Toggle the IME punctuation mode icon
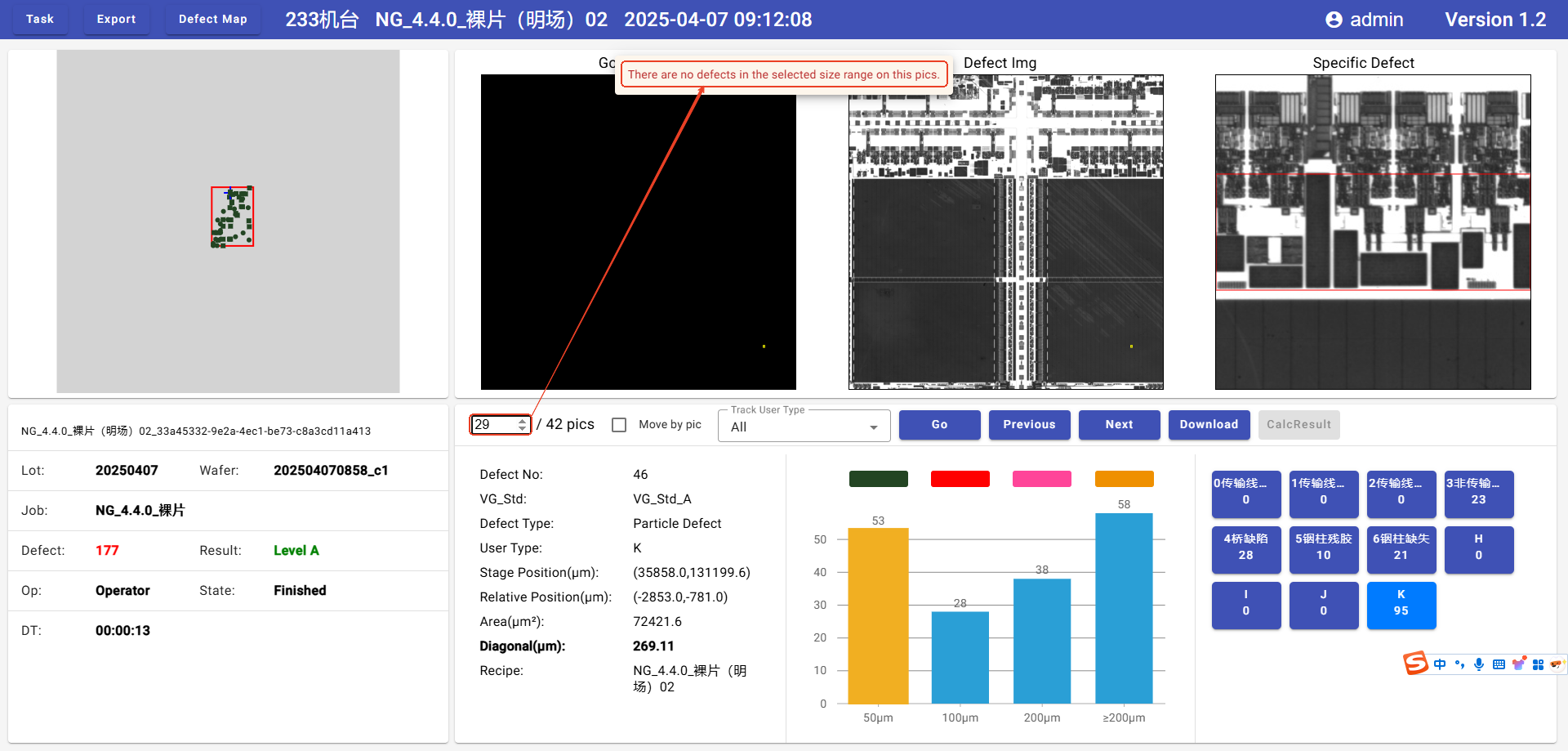 [1459, 664]
